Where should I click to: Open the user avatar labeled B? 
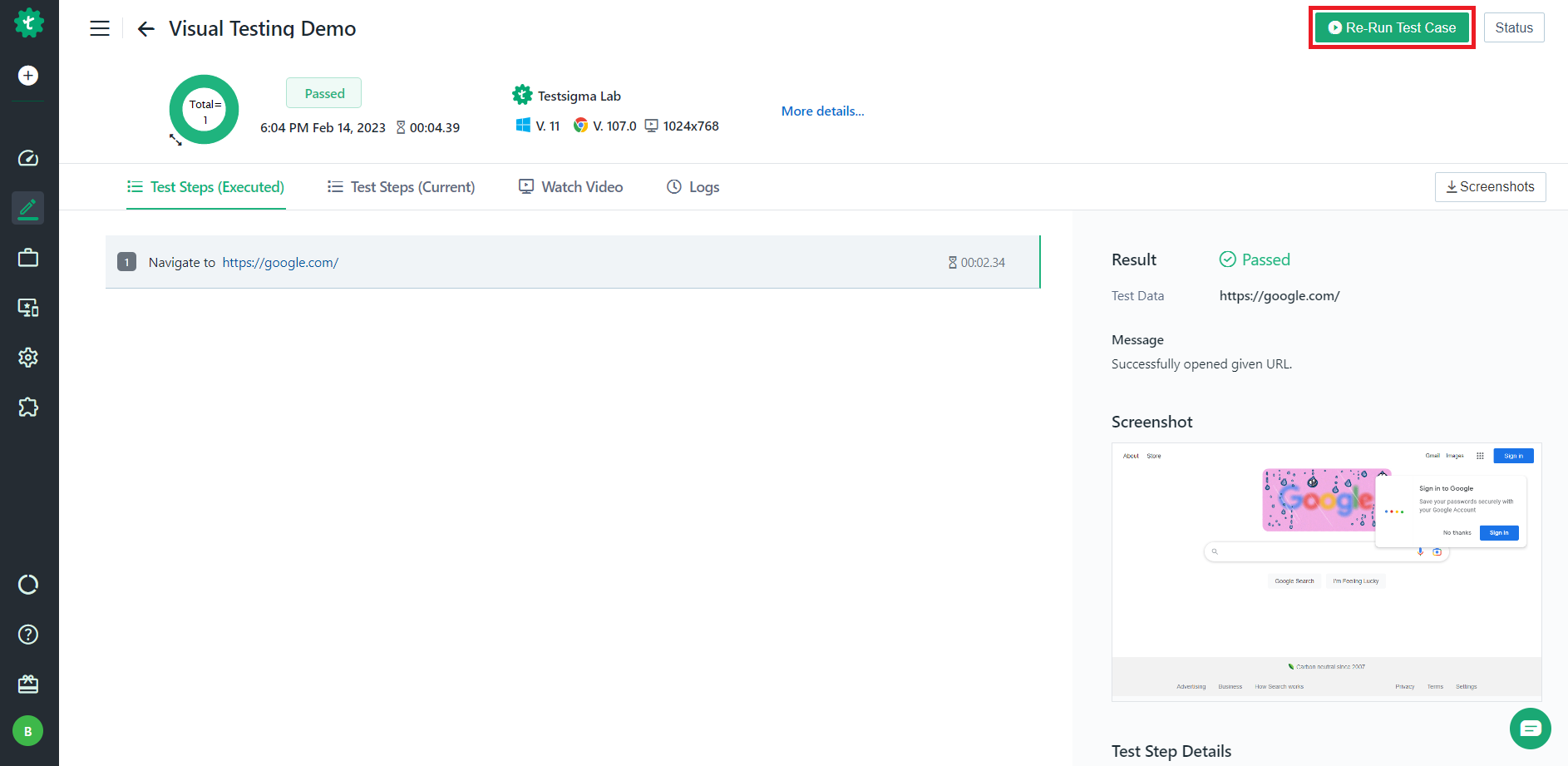[x=28, y=731]
